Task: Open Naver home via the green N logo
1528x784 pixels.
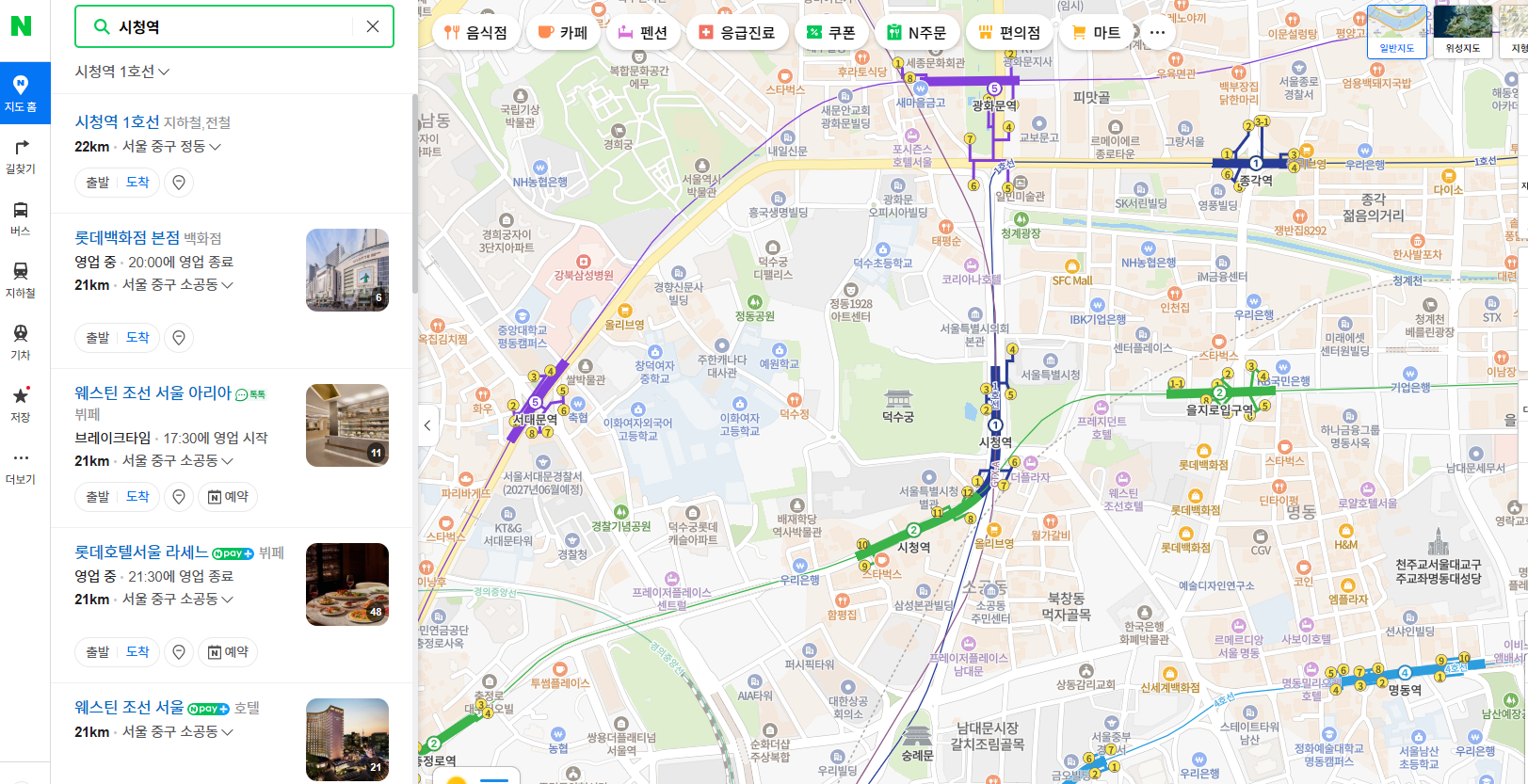Action: pos(21,26)
